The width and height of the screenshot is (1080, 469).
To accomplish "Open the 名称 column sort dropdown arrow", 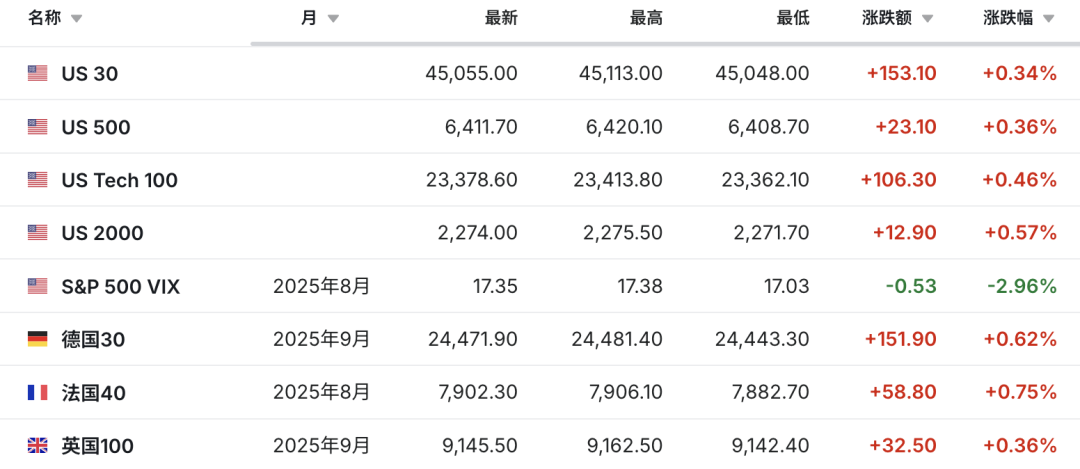I will [77, 19].
